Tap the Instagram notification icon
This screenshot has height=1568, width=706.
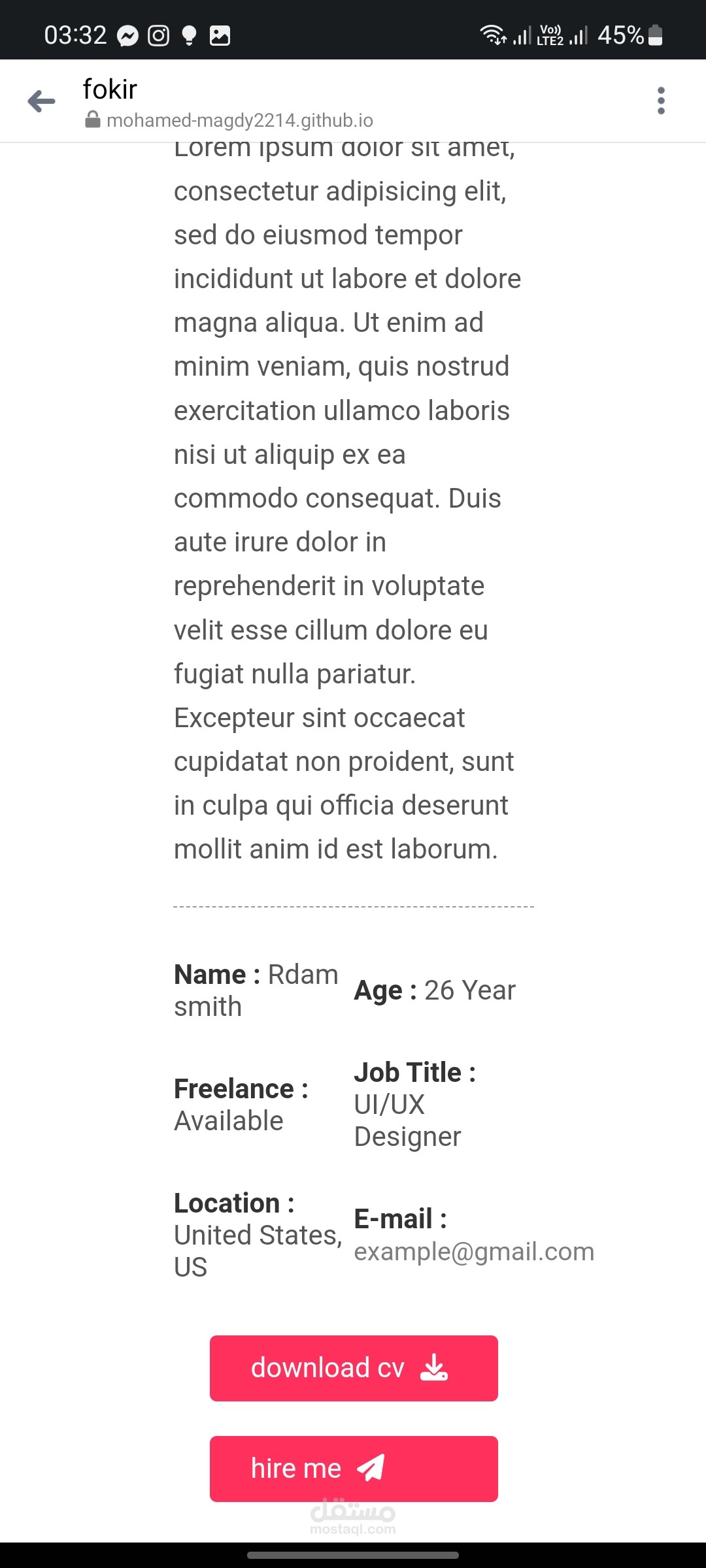pyautogui.click(x=158, y=35)
